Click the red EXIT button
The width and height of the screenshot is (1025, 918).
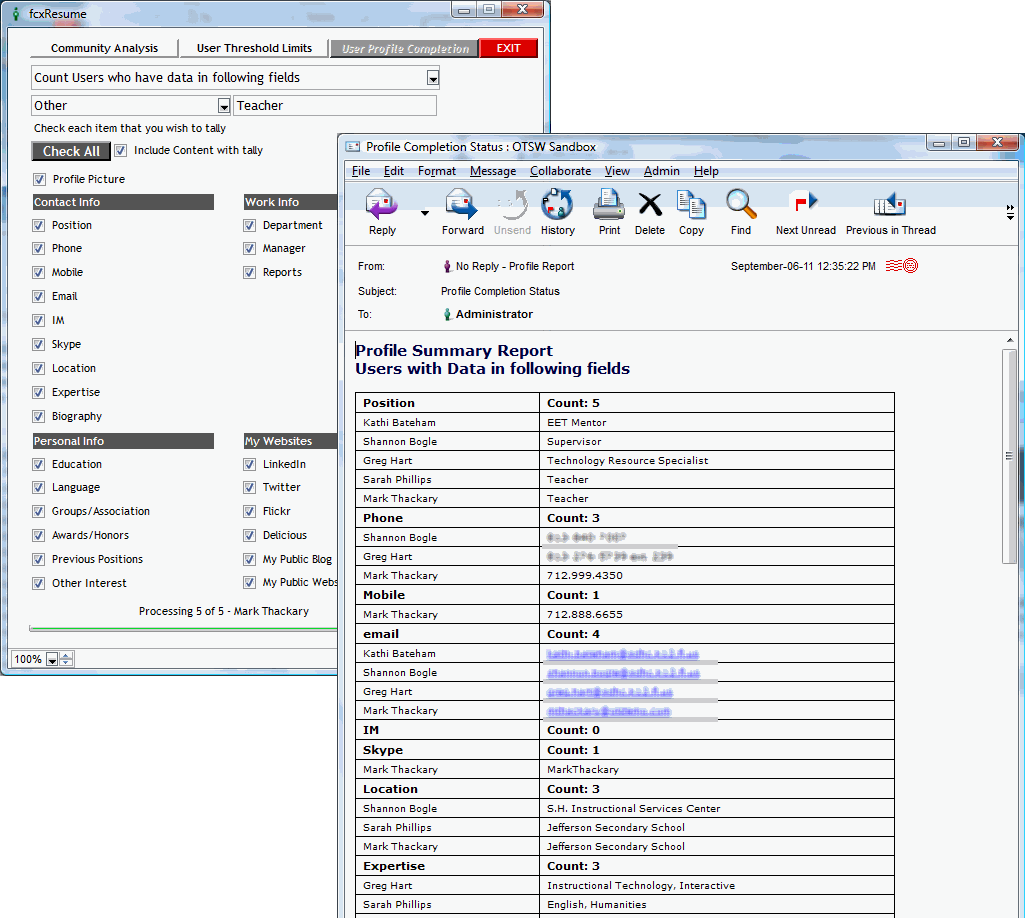[508, 48]
